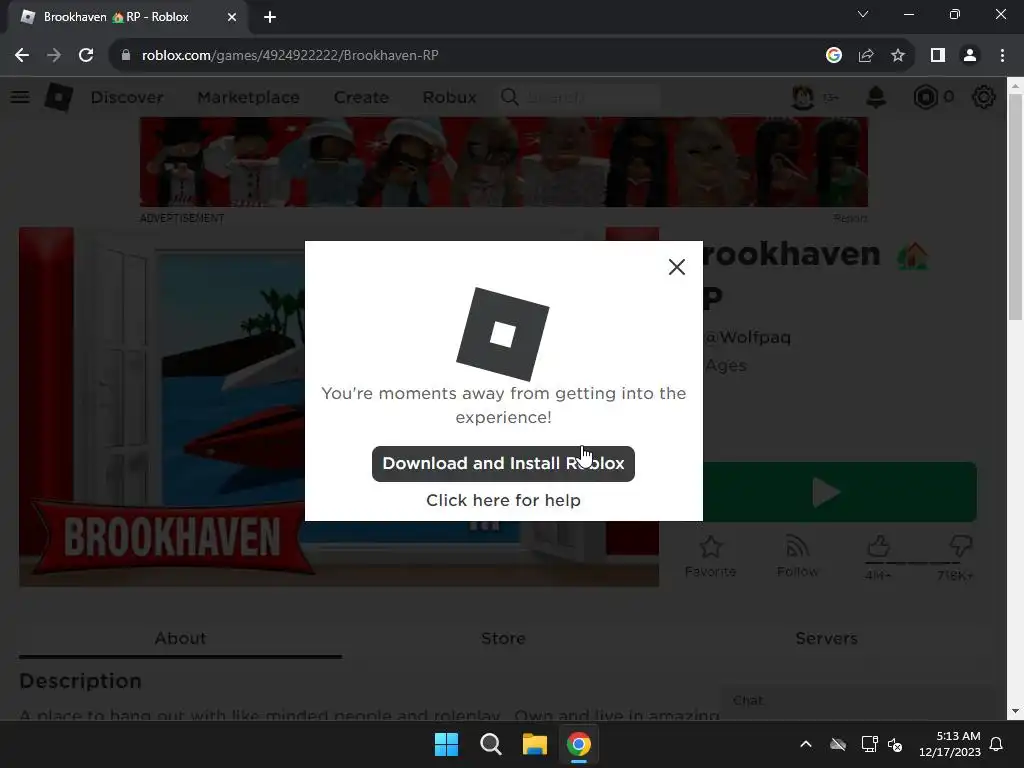Open the Robux page
This screenshot has height=768, width=1024.
[449, 97]
